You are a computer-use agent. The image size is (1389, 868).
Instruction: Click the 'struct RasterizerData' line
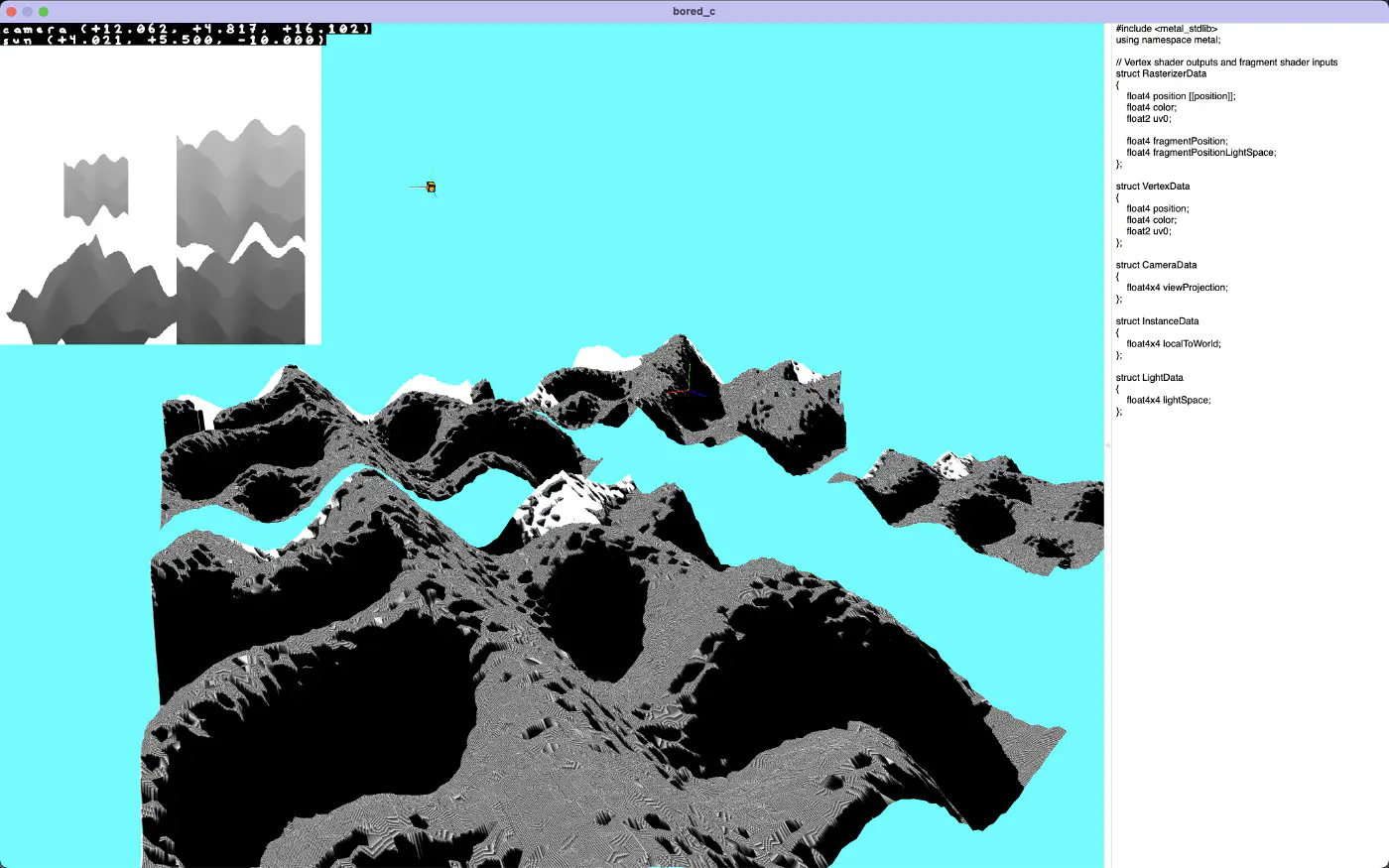click(1161, 73)
